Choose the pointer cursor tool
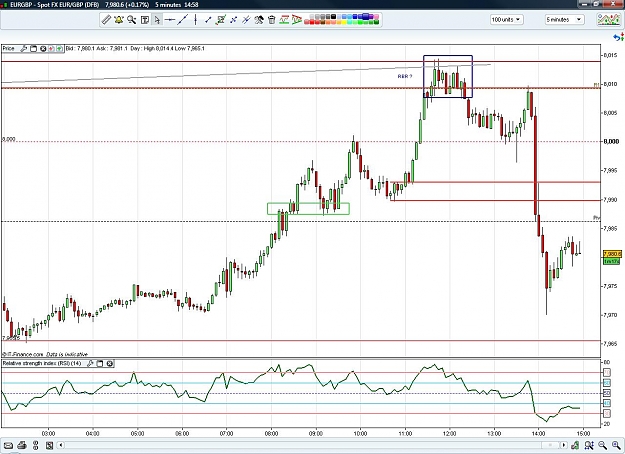Viewport: 625px width, 454px height. (x=157, y=20)
